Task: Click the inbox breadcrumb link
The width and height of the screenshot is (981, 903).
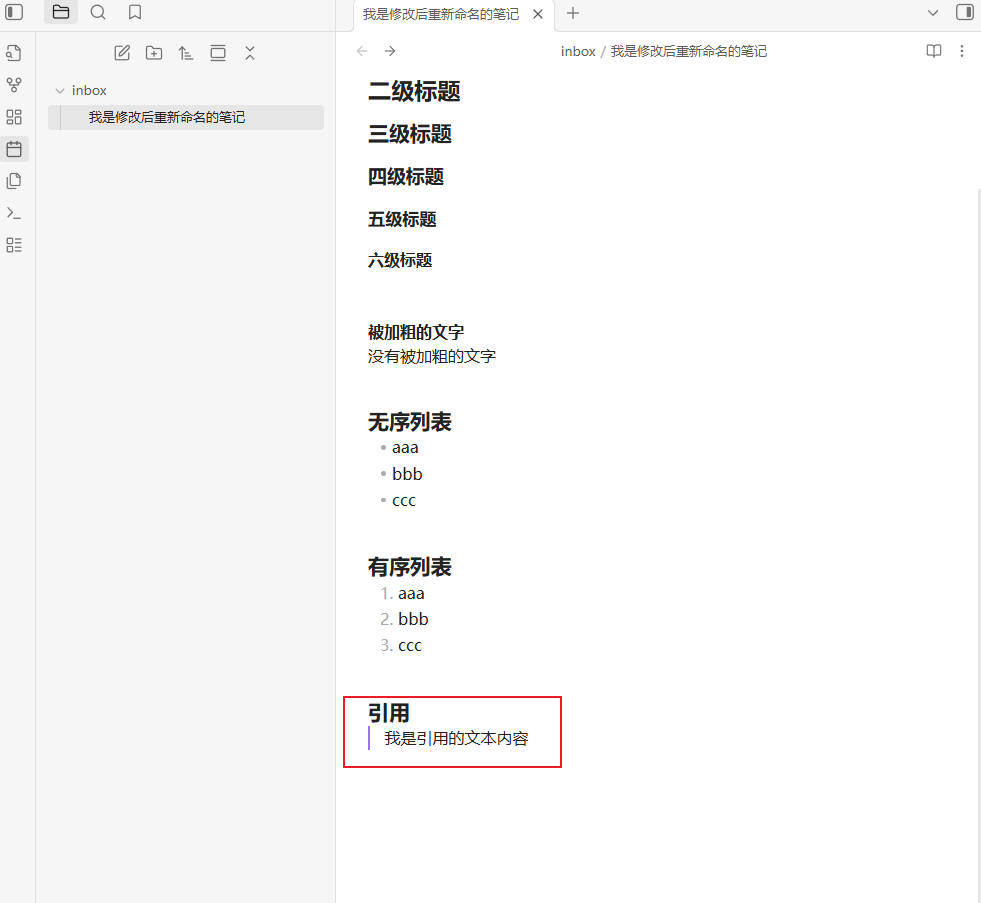Action: pos(578,51)
